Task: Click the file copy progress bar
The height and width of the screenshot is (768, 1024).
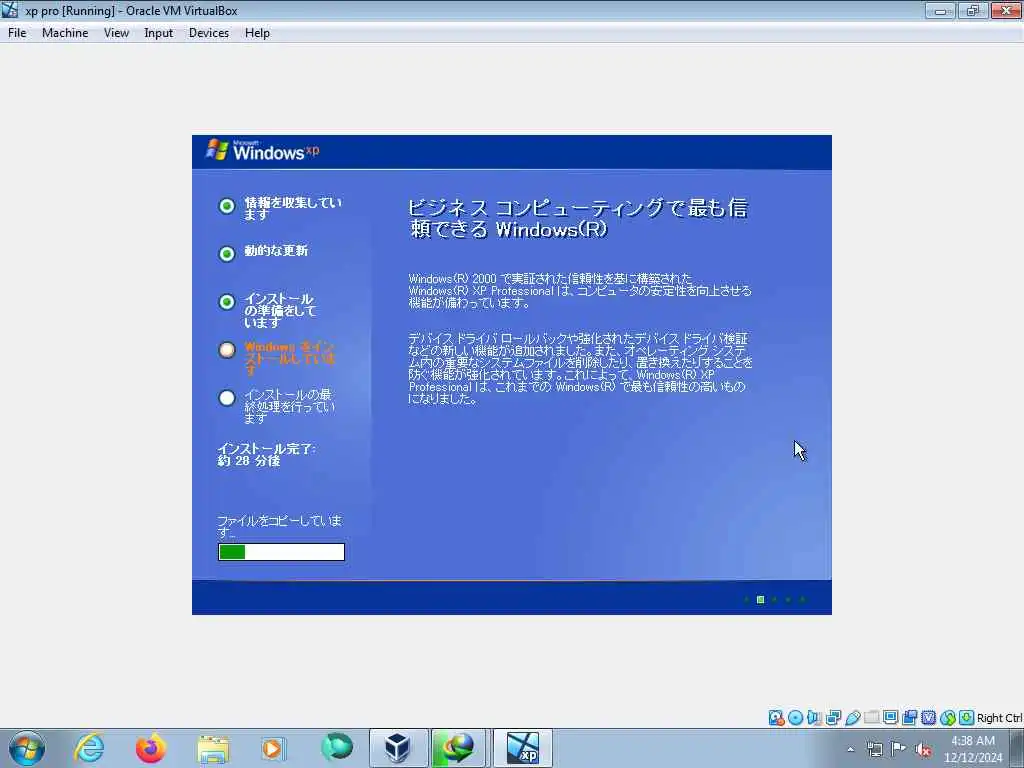Action: pyautogui.click(x=281, y=552)
